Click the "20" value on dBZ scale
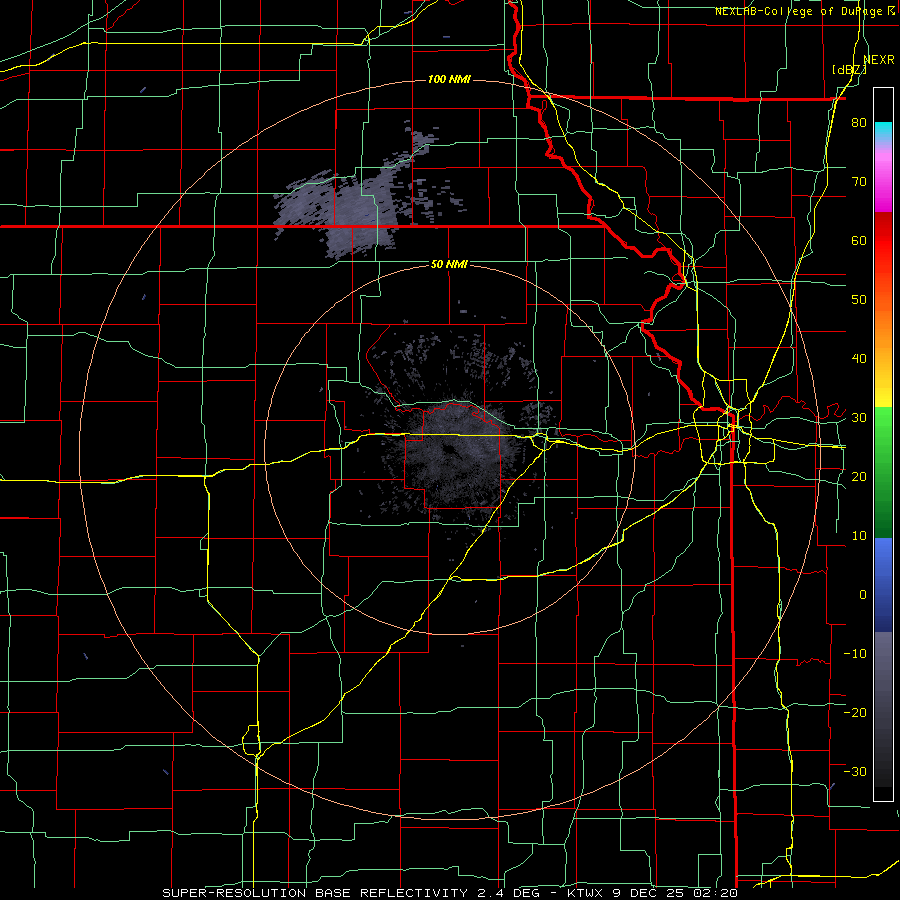 pos(859,476)
